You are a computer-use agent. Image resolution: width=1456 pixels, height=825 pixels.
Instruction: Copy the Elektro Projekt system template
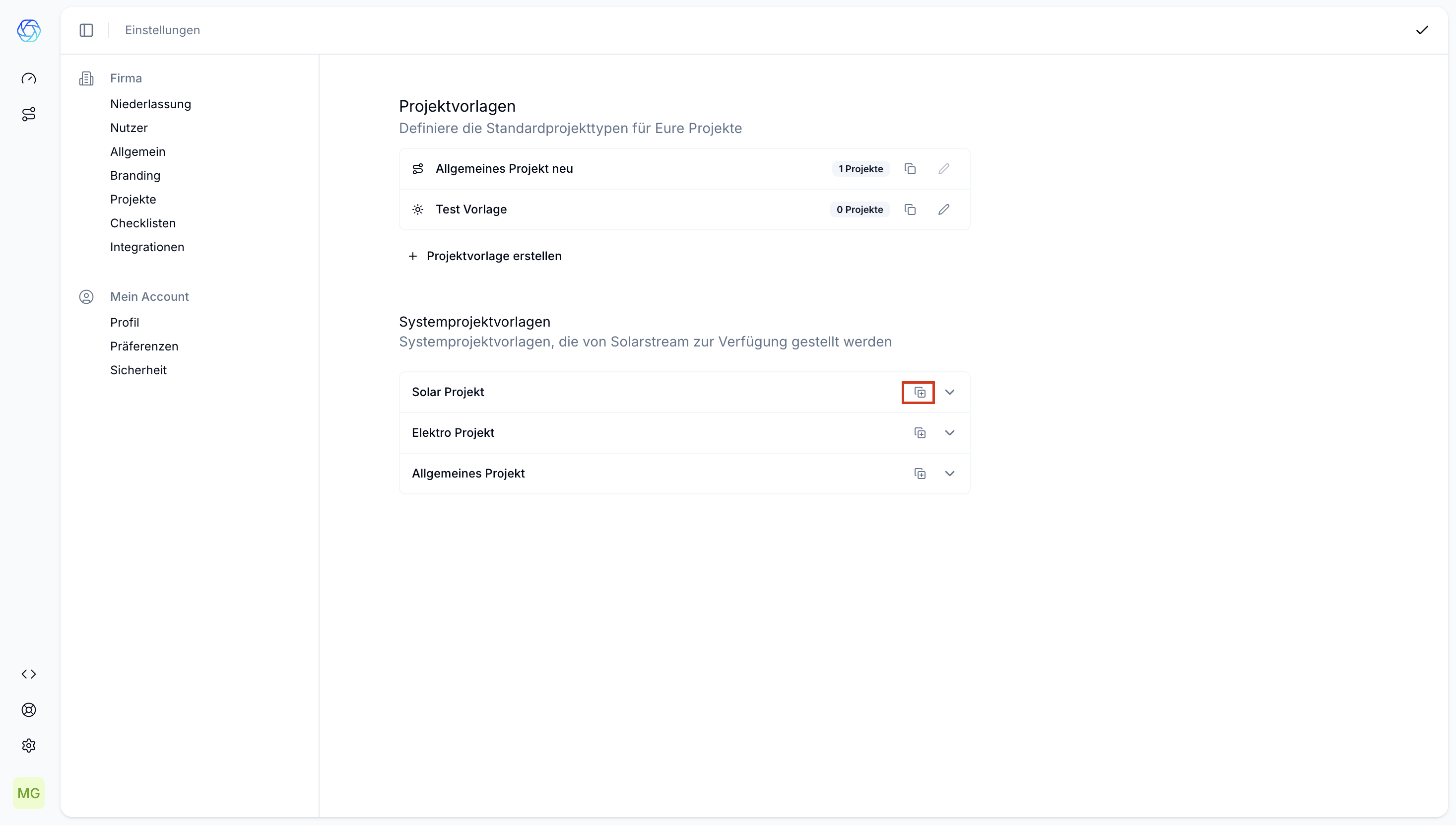click(920, 433)
